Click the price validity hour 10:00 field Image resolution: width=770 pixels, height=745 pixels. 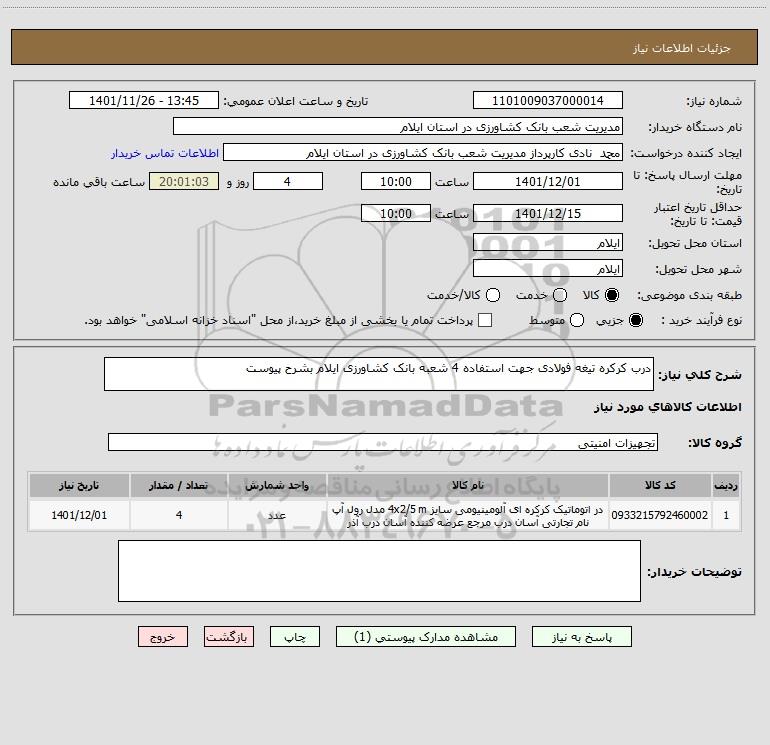396,214
